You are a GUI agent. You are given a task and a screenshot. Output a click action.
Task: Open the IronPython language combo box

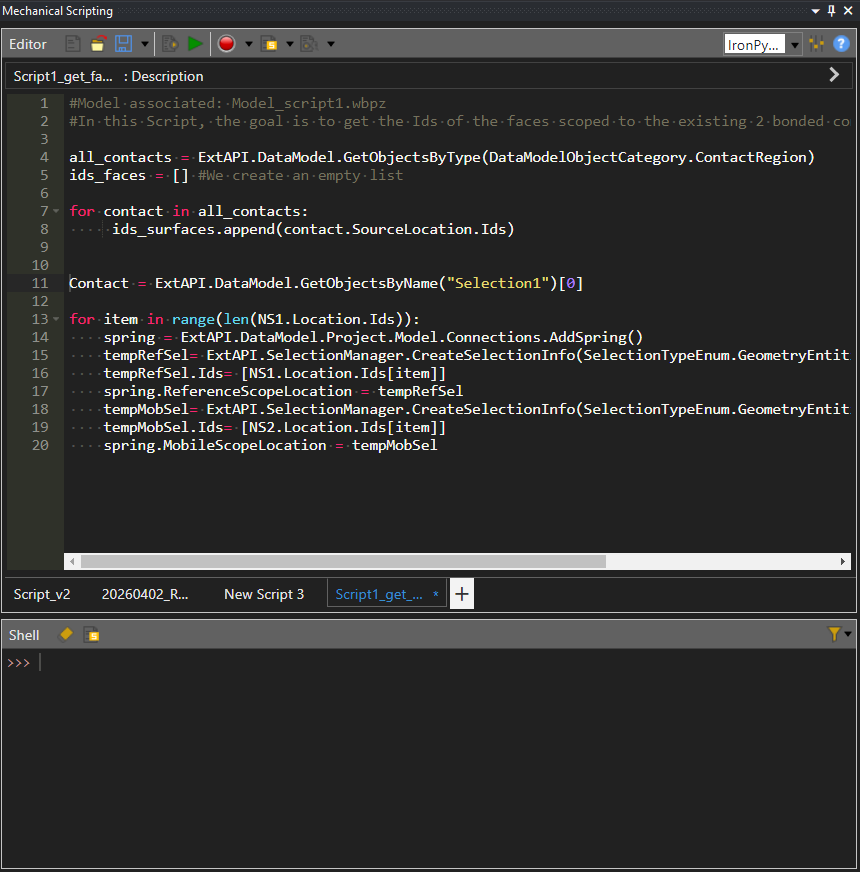pos(762,44)
